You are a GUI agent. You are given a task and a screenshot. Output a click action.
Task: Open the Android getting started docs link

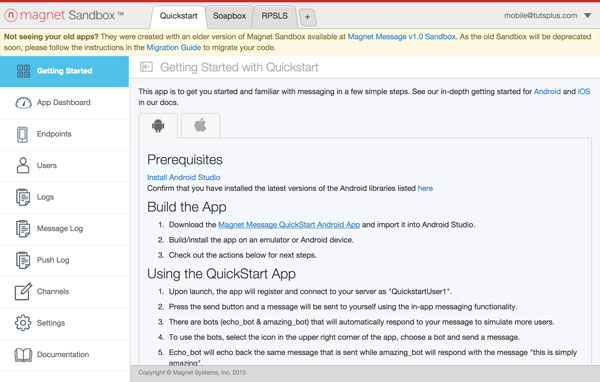tap(547, 91)
